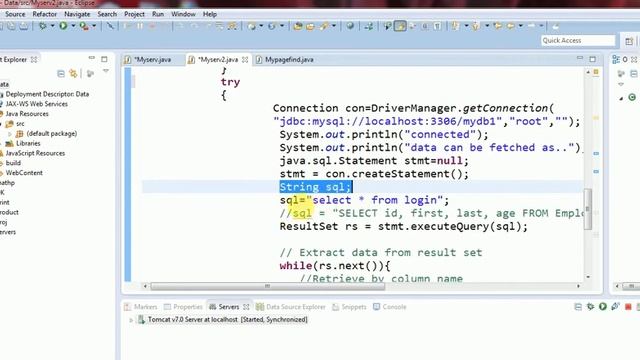Image resolution: width=640 pixels, height=360 pixels.
Task: Click Collapse All icon in Project Explorer
Action: 61,73
